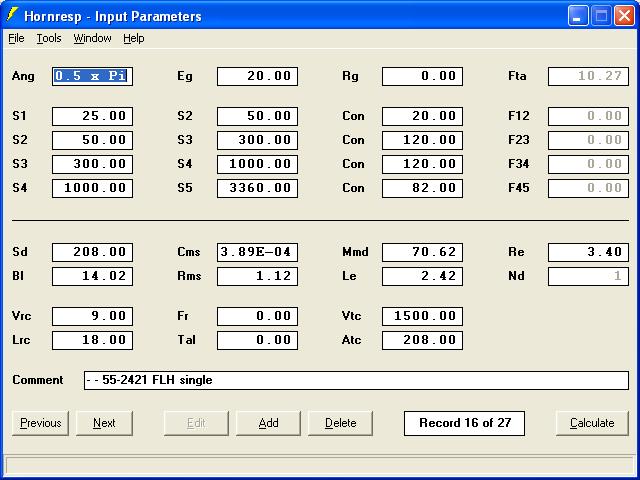This screenshot has height=480, width=640.
Task: Click the F45 field
Action: tap(588, 188)
